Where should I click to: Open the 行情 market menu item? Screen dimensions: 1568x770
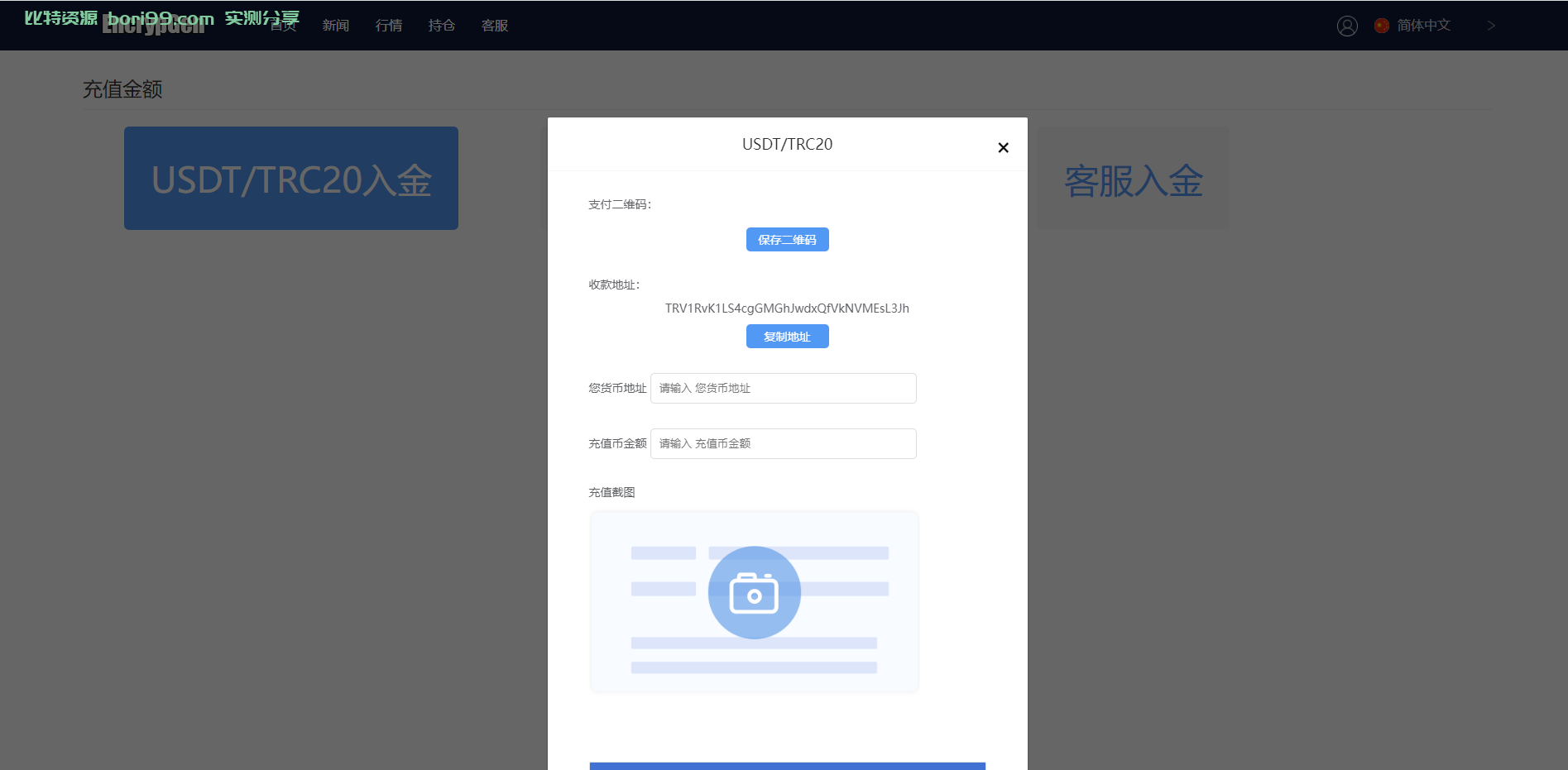coord(389,26)
